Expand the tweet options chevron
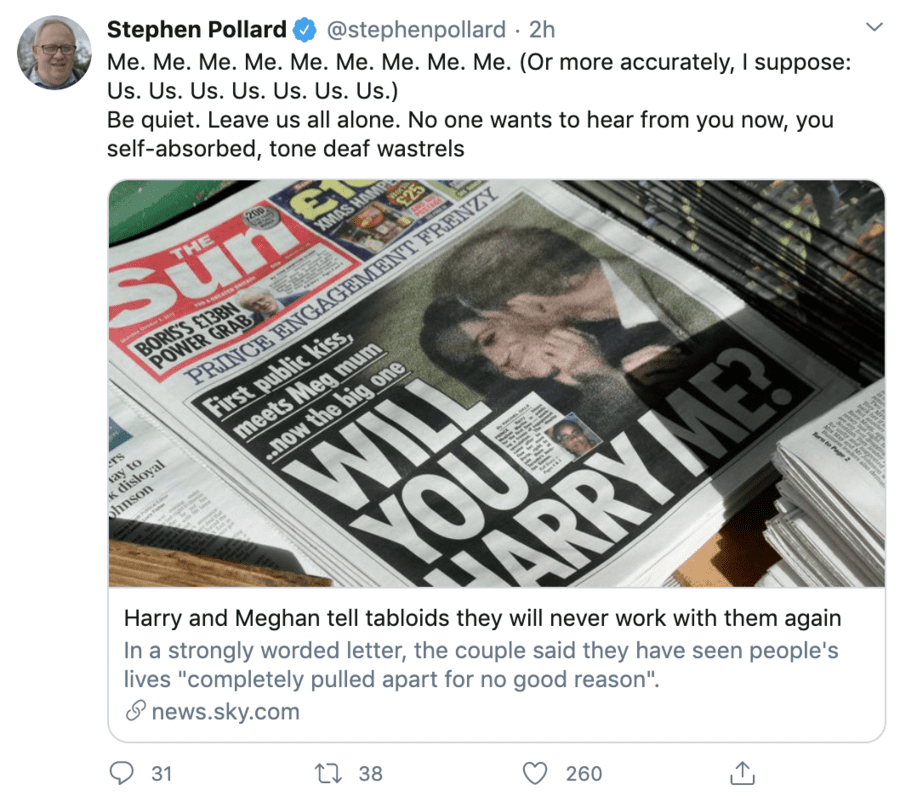 (874, 27)
